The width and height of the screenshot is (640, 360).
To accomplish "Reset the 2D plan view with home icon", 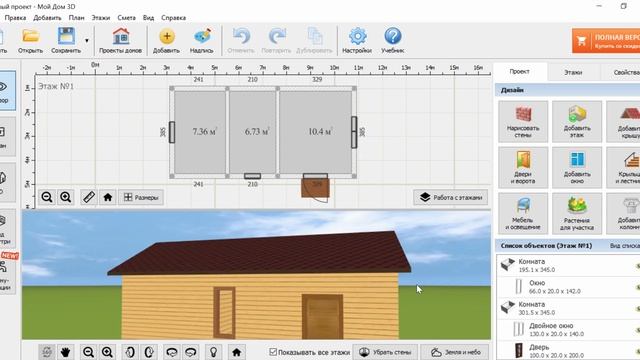I will [x=108, y=198].
